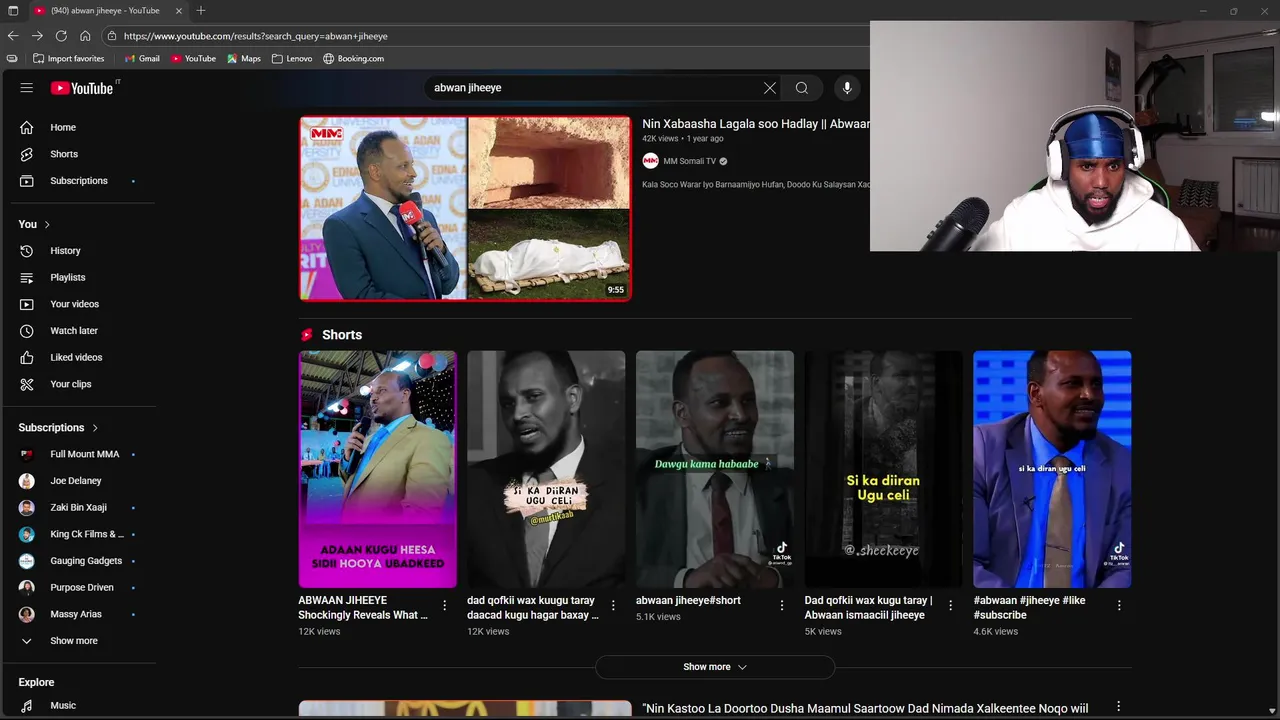Open the #abwaan #jiheeye #like #subscribe title
The image size is (1280, 720).
[x=1029, y=608]
